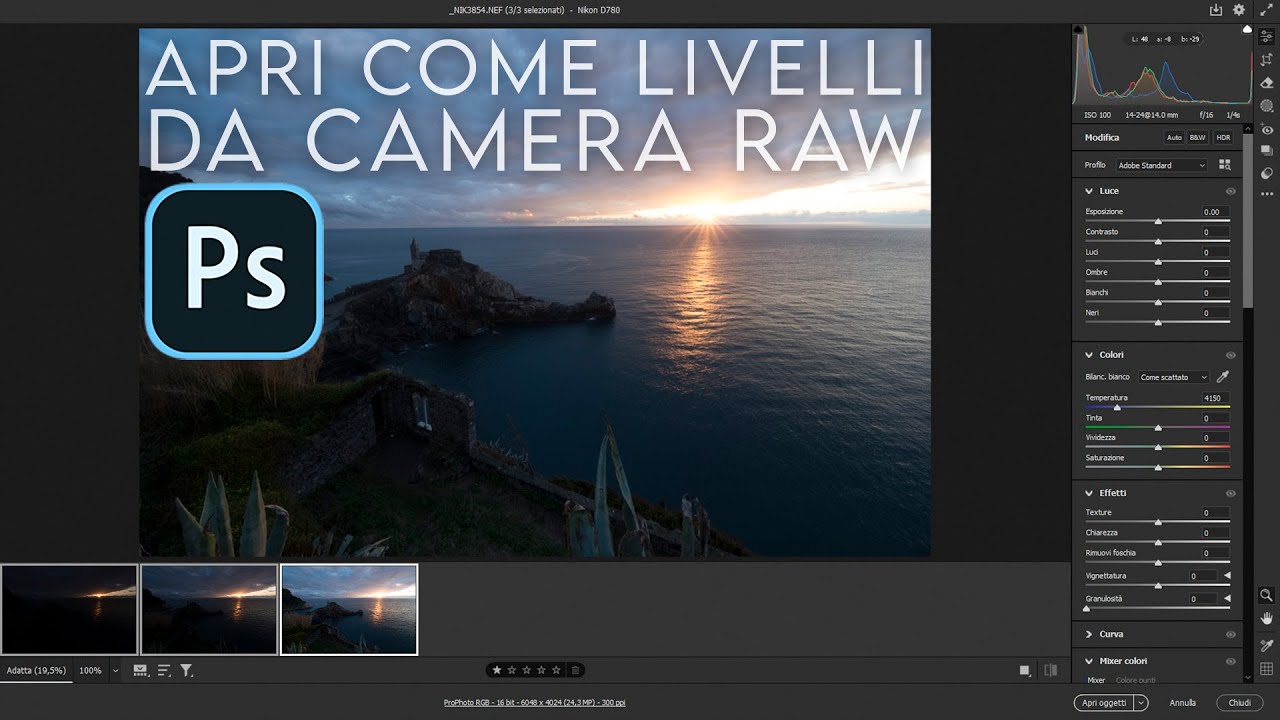1280x720 pixels.
Task: Open the Apri oggetti options arrow
Action: coord(1141,703)
